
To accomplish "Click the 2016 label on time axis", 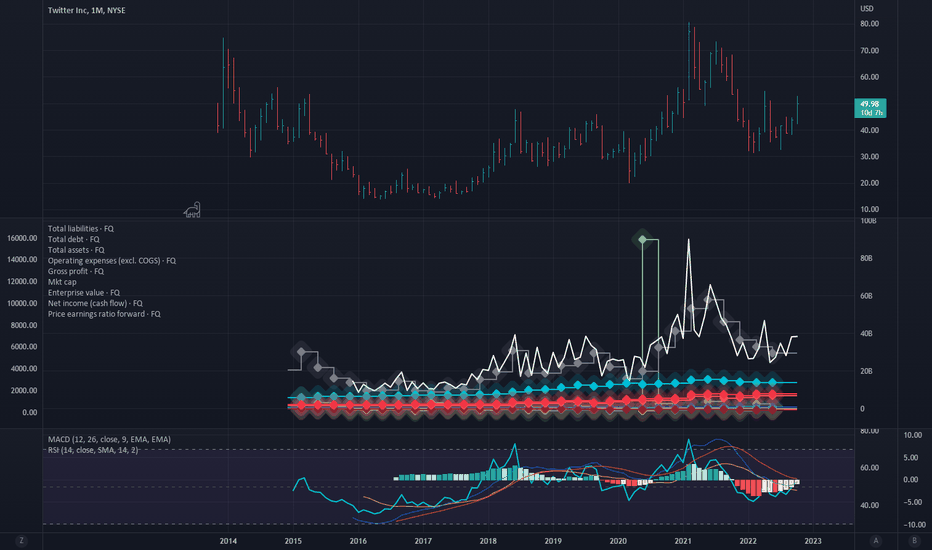I will point(358,541).
